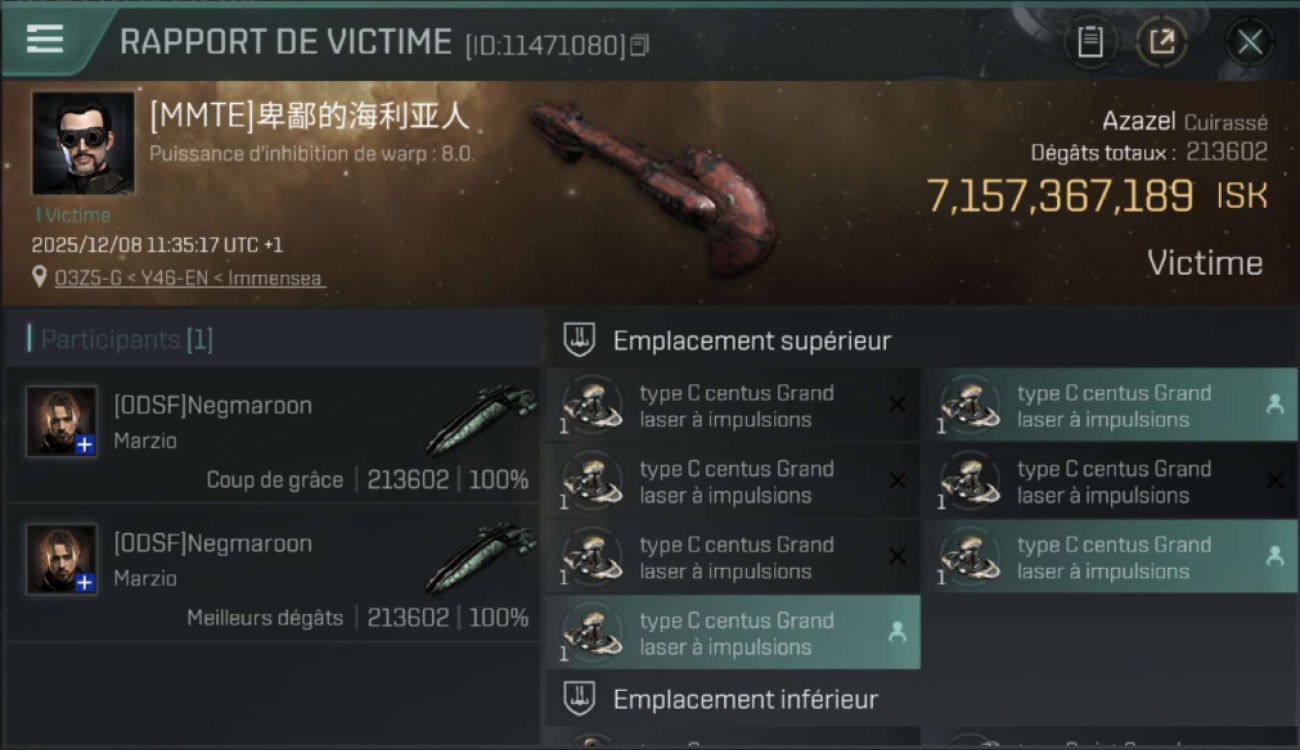Click the share export icon
Image resolution: width=1300 pixels, height=750 pixels.
pos(1161,42)
